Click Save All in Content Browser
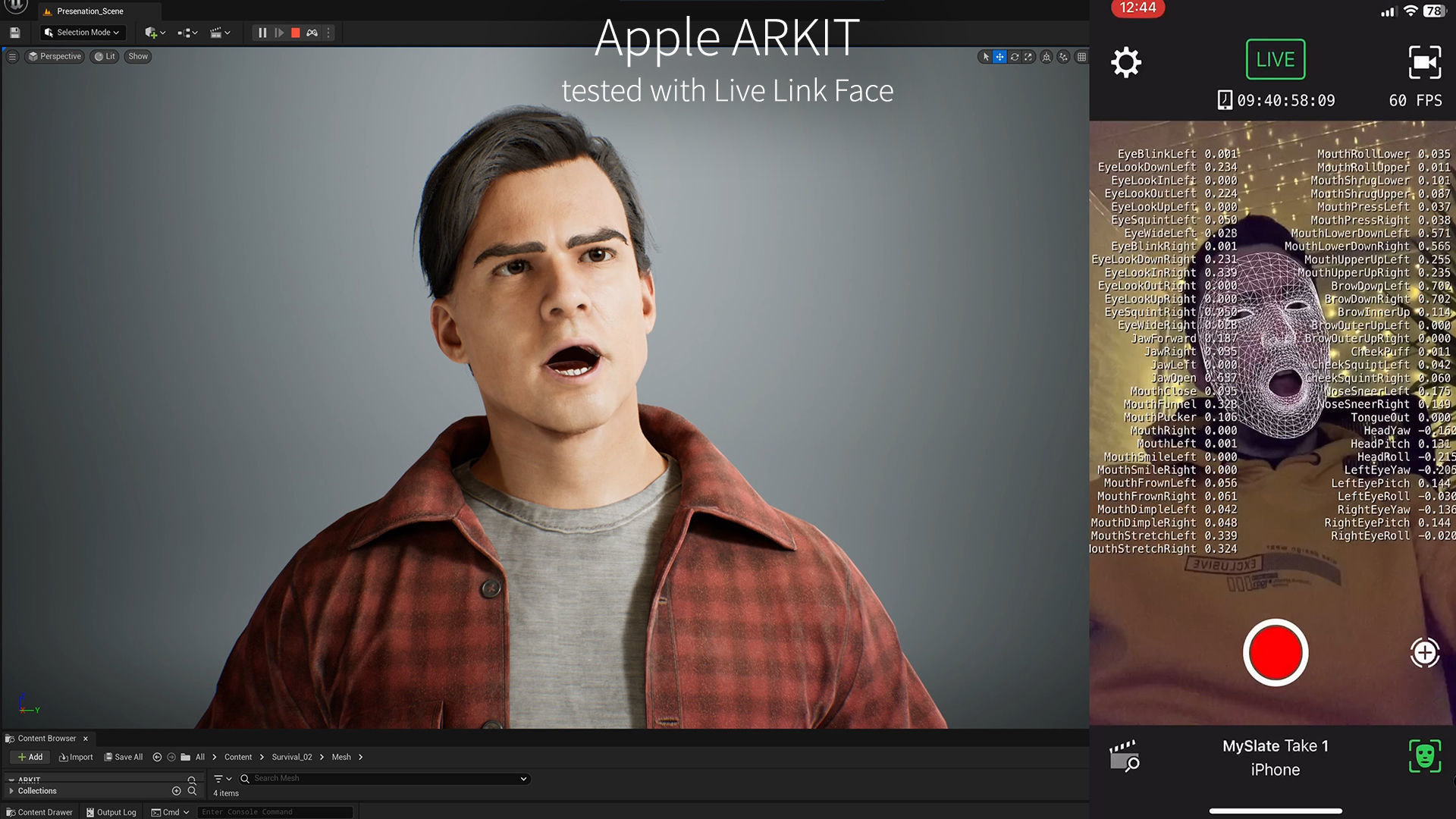The width and height of the screenshot is (1456, 819). coord(123,757)
